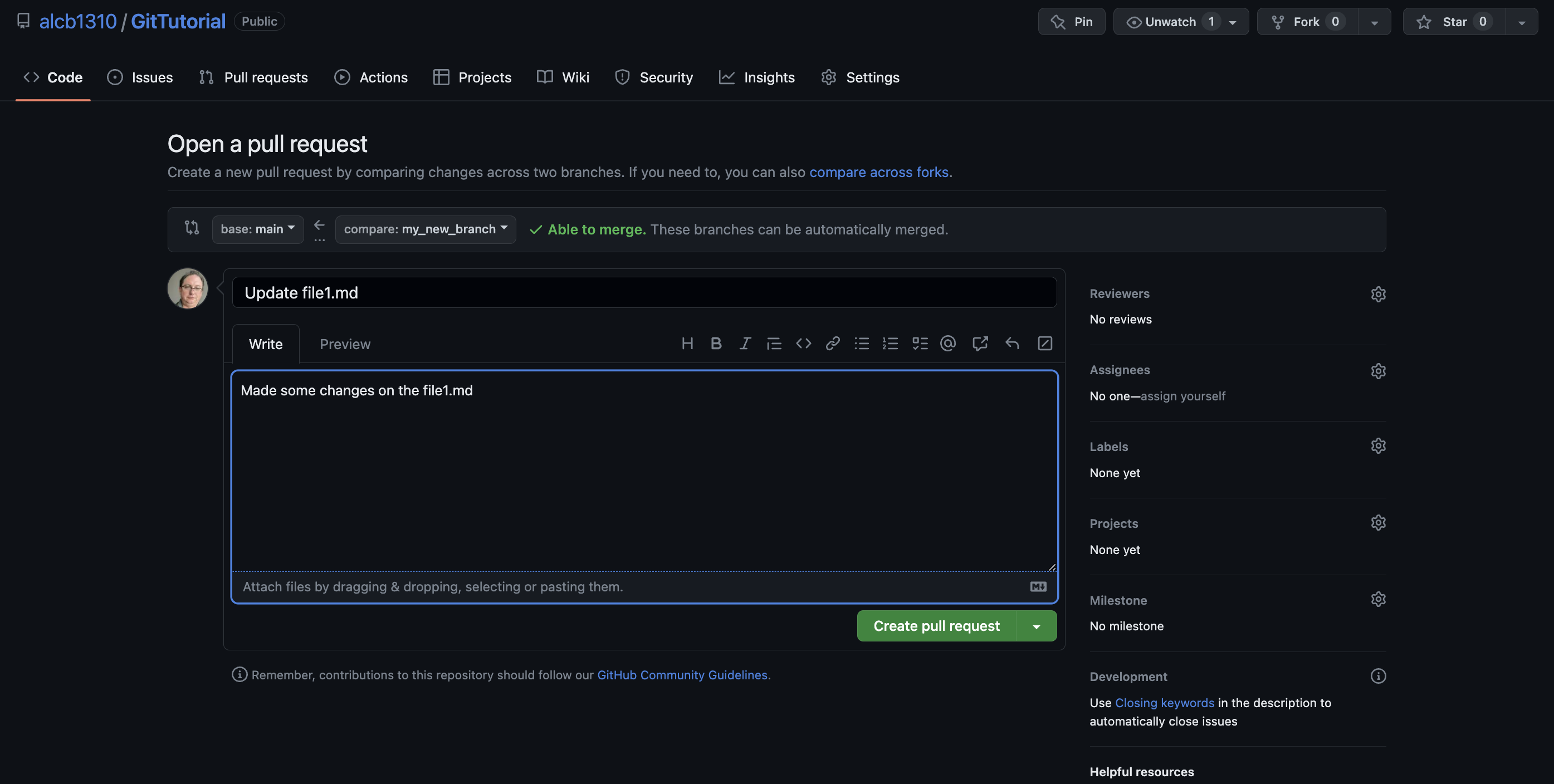Switch to the Preview tab

point(344,344)
